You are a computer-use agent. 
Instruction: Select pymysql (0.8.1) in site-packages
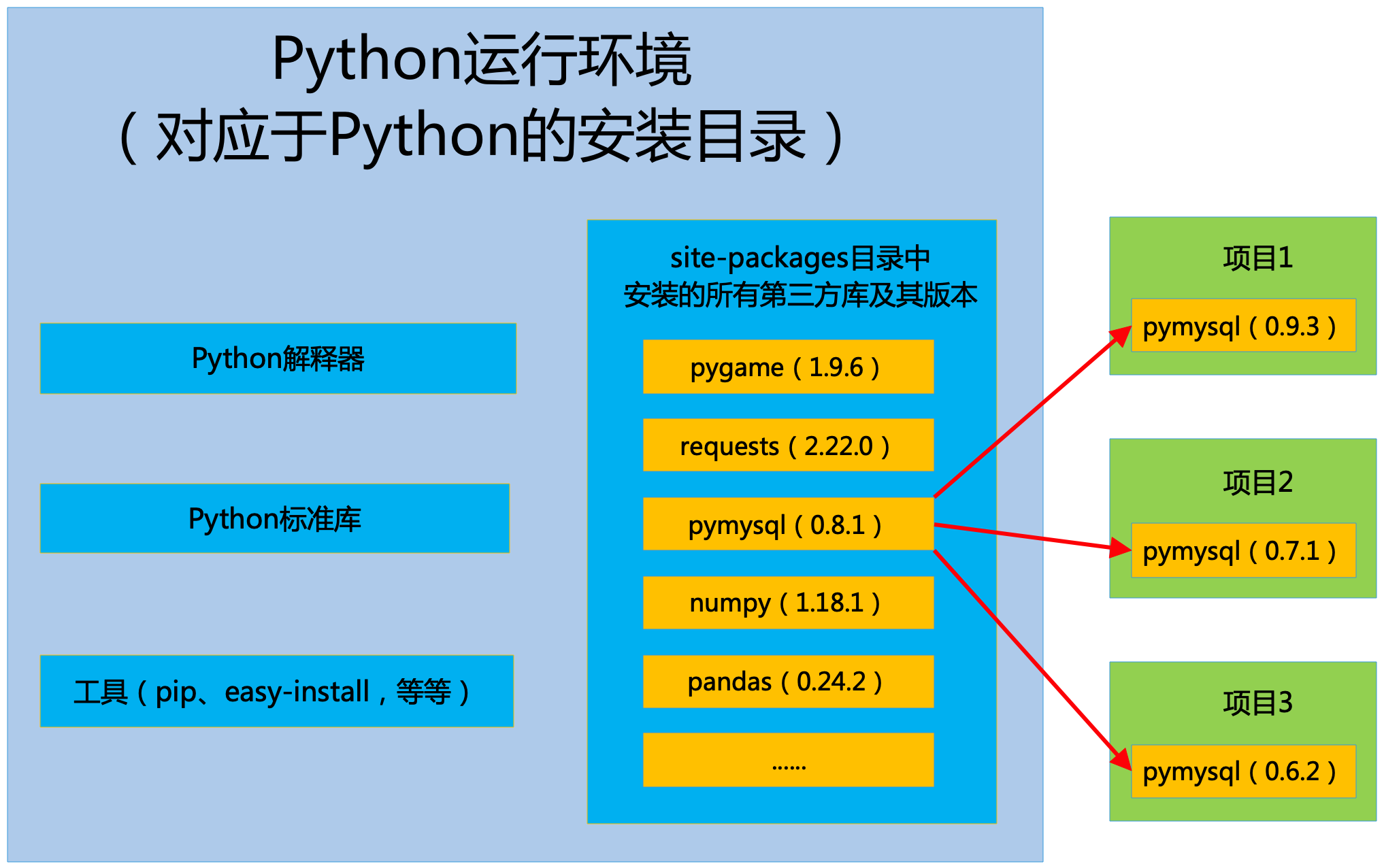[x=788, y=524]
